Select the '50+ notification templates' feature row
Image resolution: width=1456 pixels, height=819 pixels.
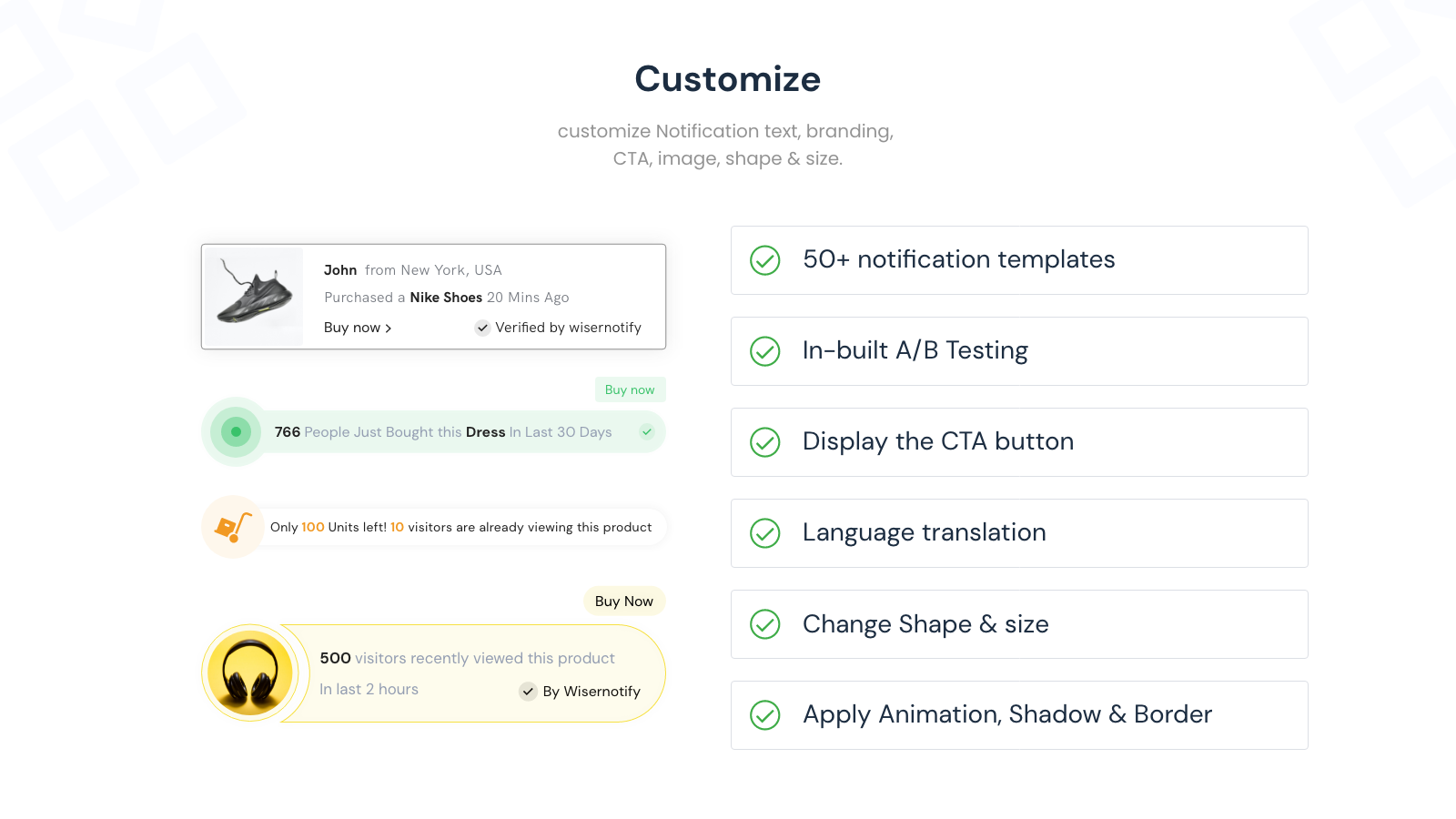click(x=1019, y=260)
